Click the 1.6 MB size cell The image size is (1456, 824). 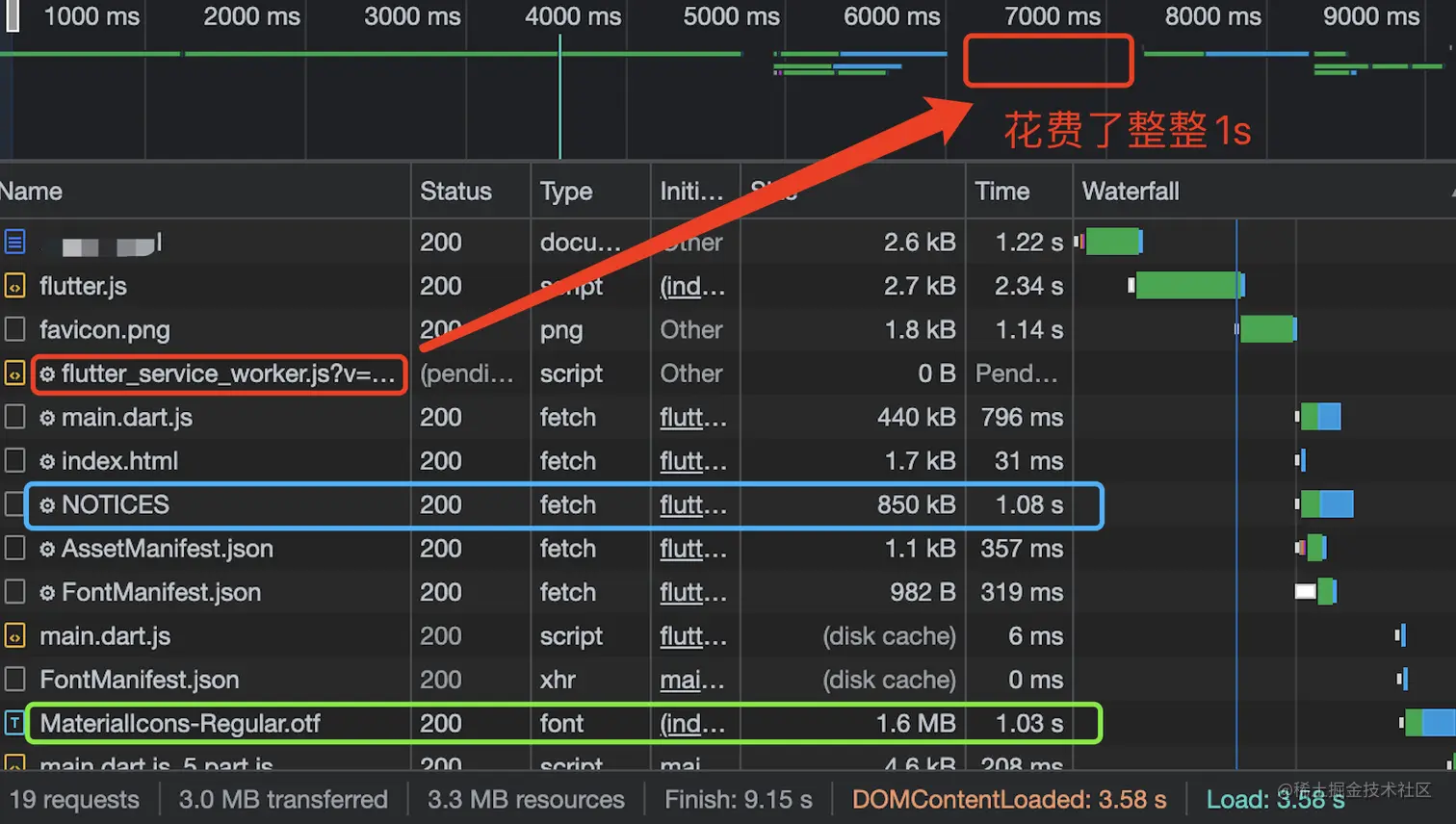(x=915, y=723)
